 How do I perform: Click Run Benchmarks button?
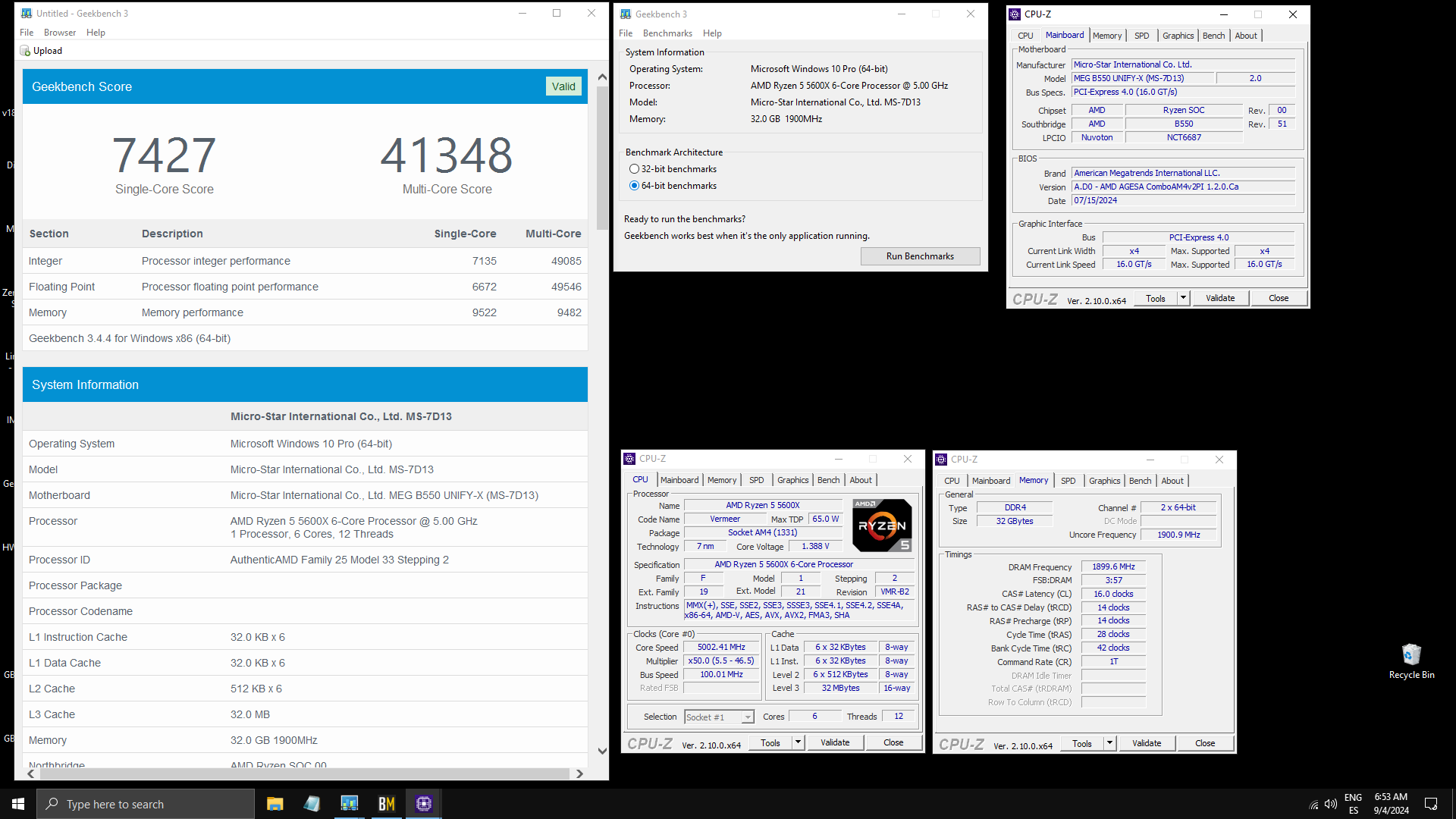pyautogui.click(x=920, y=256)
